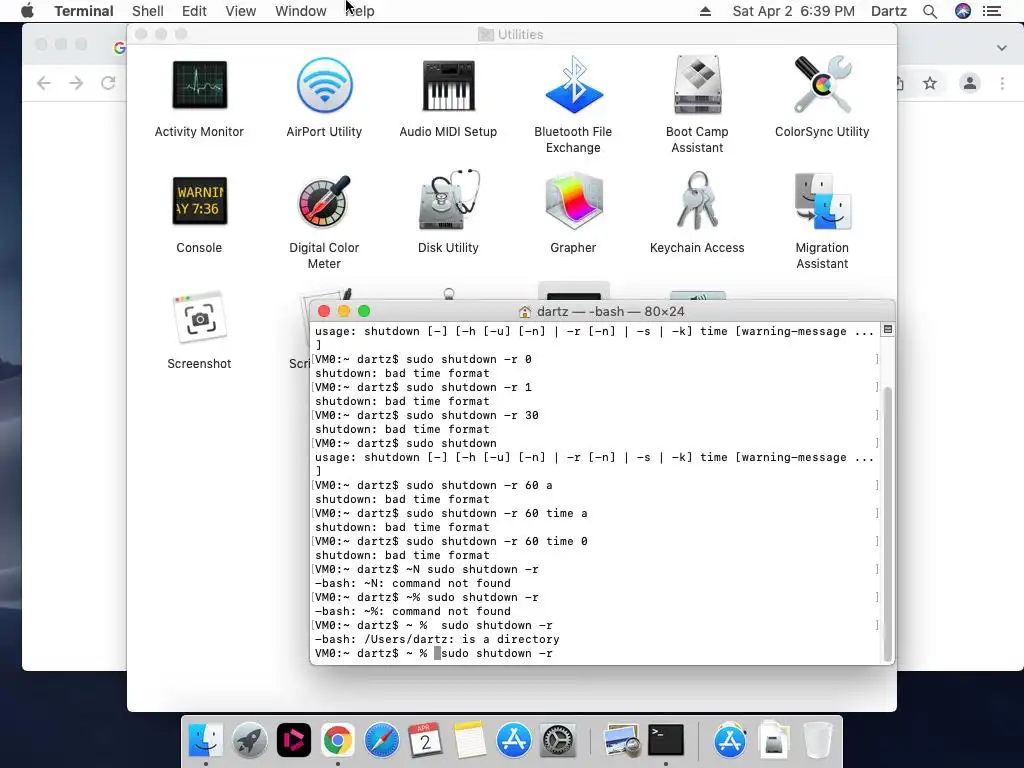Image resolution: width=1024 pixels, height=768 pixels.
Task: Launch Grapher app
Action: (x=573, y=201)
